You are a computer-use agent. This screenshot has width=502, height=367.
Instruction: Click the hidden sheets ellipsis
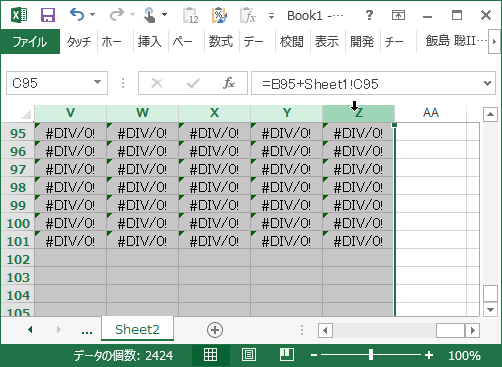(x=87, y=331)
